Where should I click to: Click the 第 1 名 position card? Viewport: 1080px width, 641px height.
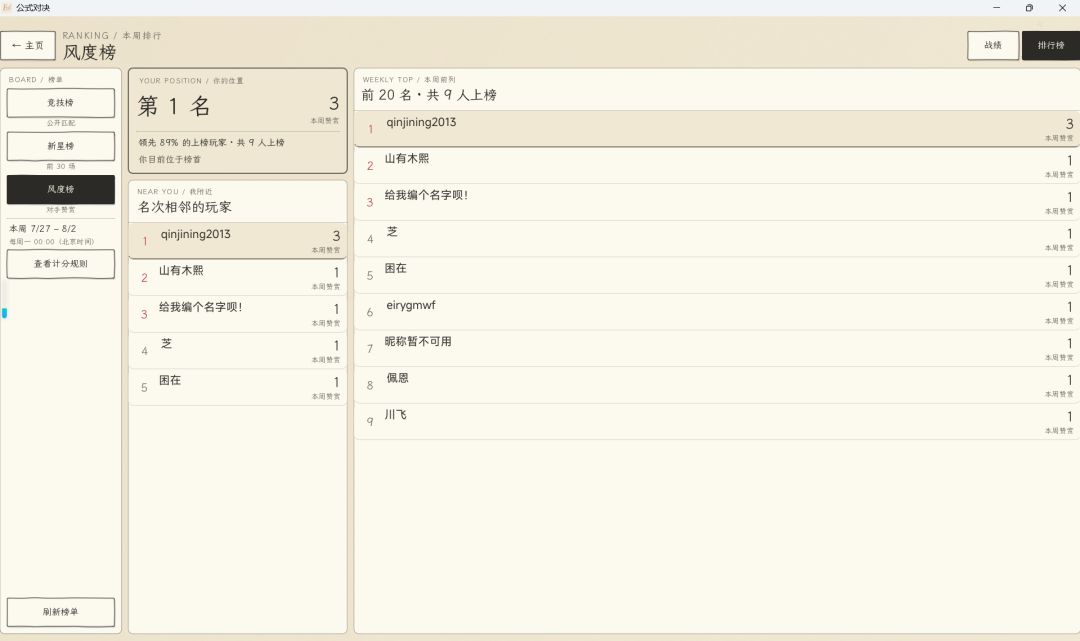(238, 120)
